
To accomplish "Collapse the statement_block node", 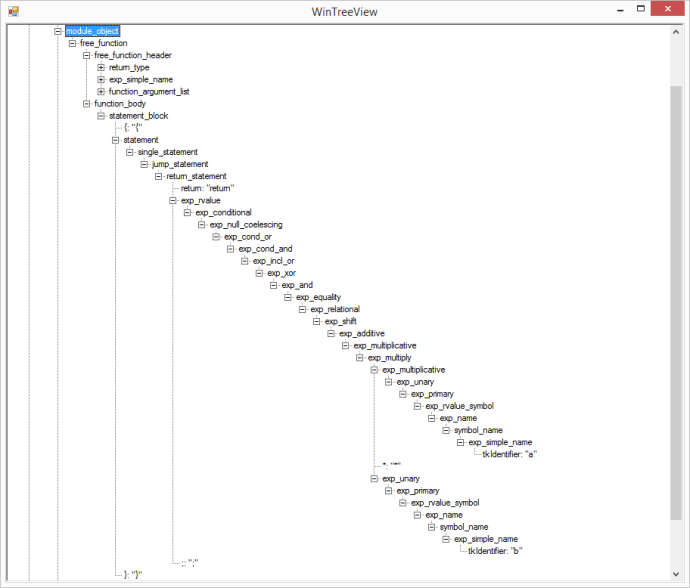I will pos(101,115).
